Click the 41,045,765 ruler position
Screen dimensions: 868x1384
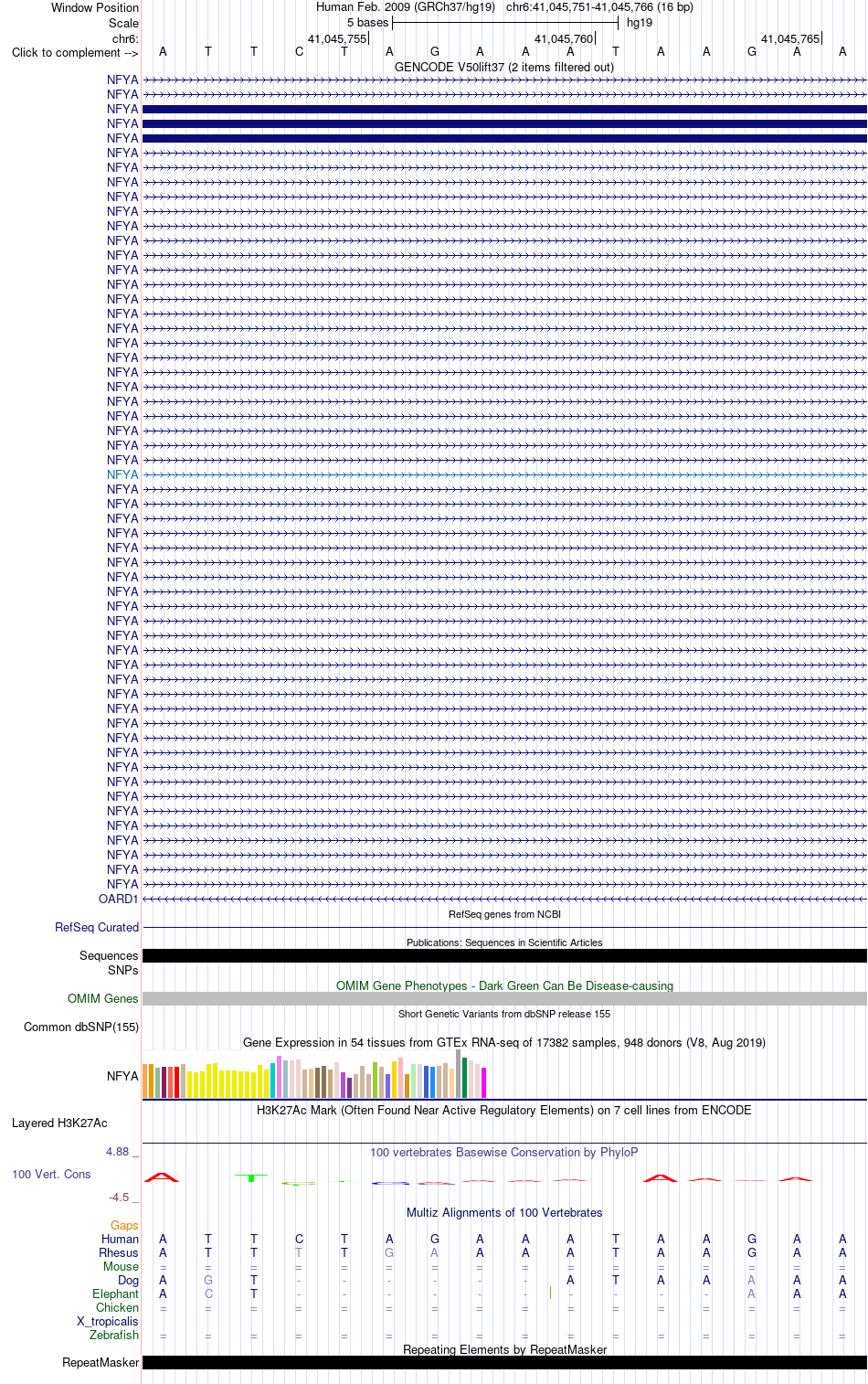[x=790, y=38]
